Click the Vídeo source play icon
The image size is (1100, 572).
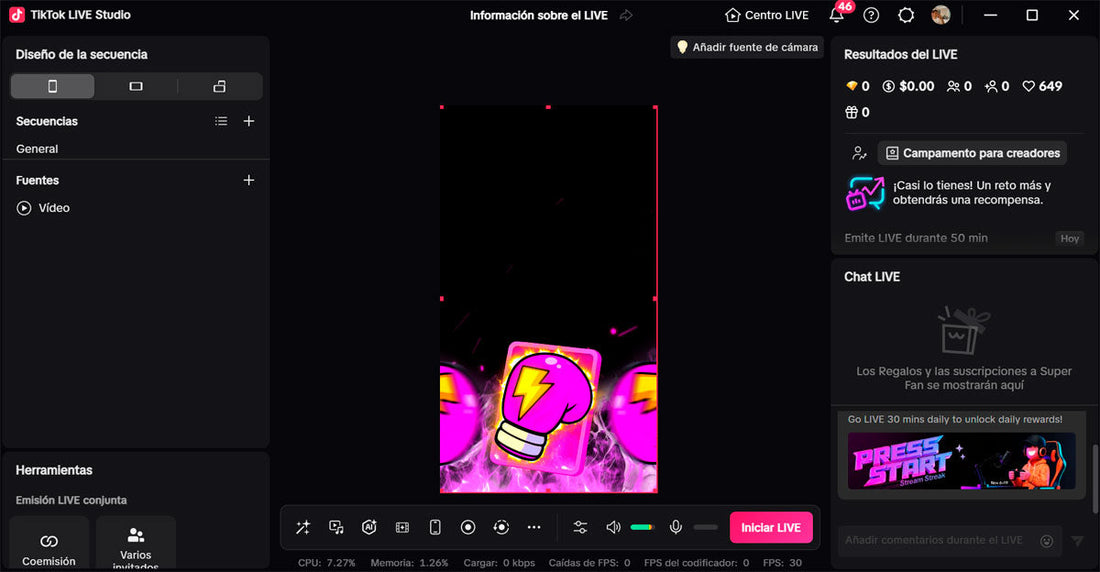tap(24, 208)
